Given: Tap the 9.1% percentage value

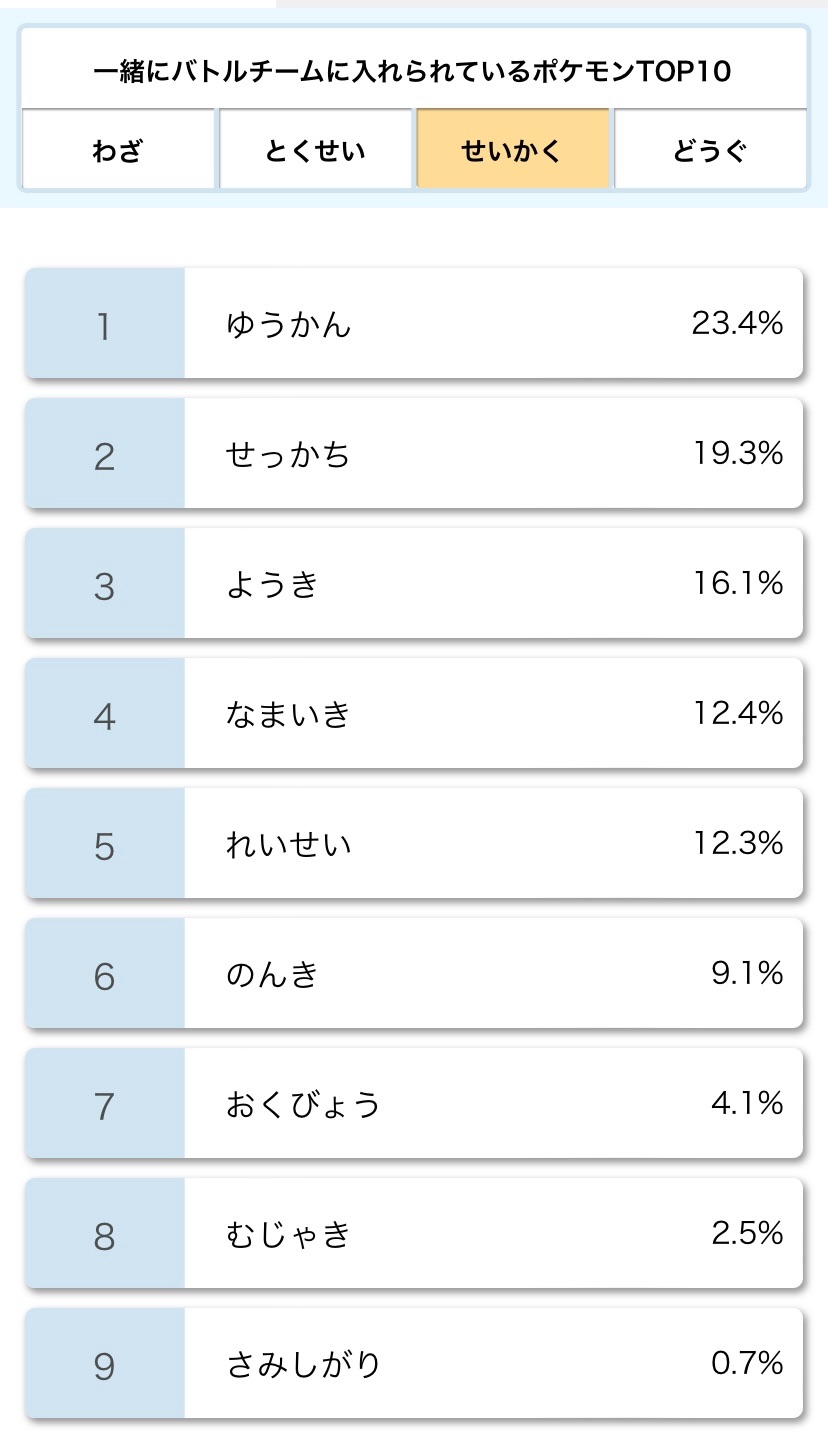Looking at the screenshot, I should (x=747, y=973).
